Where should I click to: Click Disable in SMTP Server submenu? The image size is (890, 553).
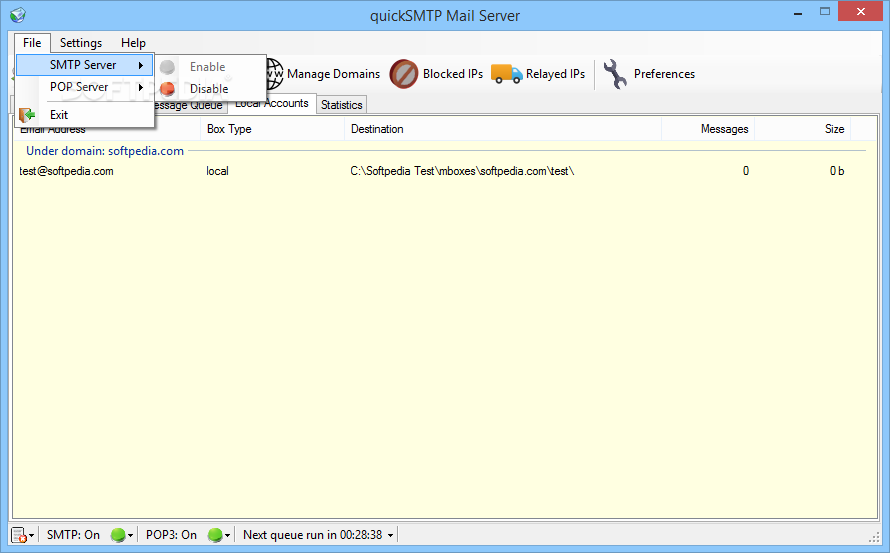(210, 89)
